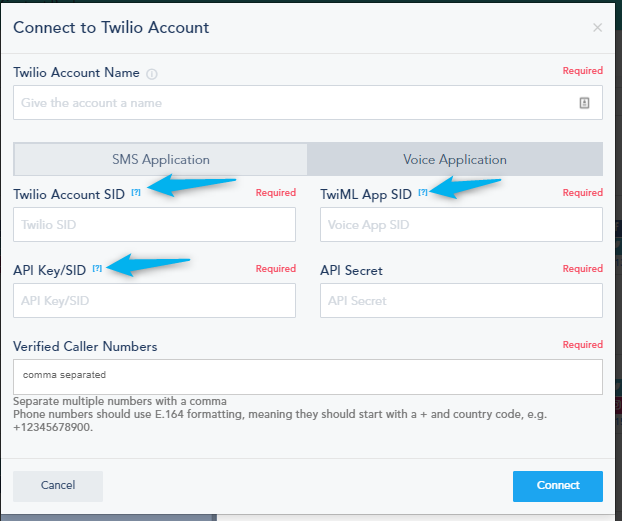The height and width of the screenshot is (521, 622).
Task: Click the E.164 formatting help text
Action: [x=280, y=421]
